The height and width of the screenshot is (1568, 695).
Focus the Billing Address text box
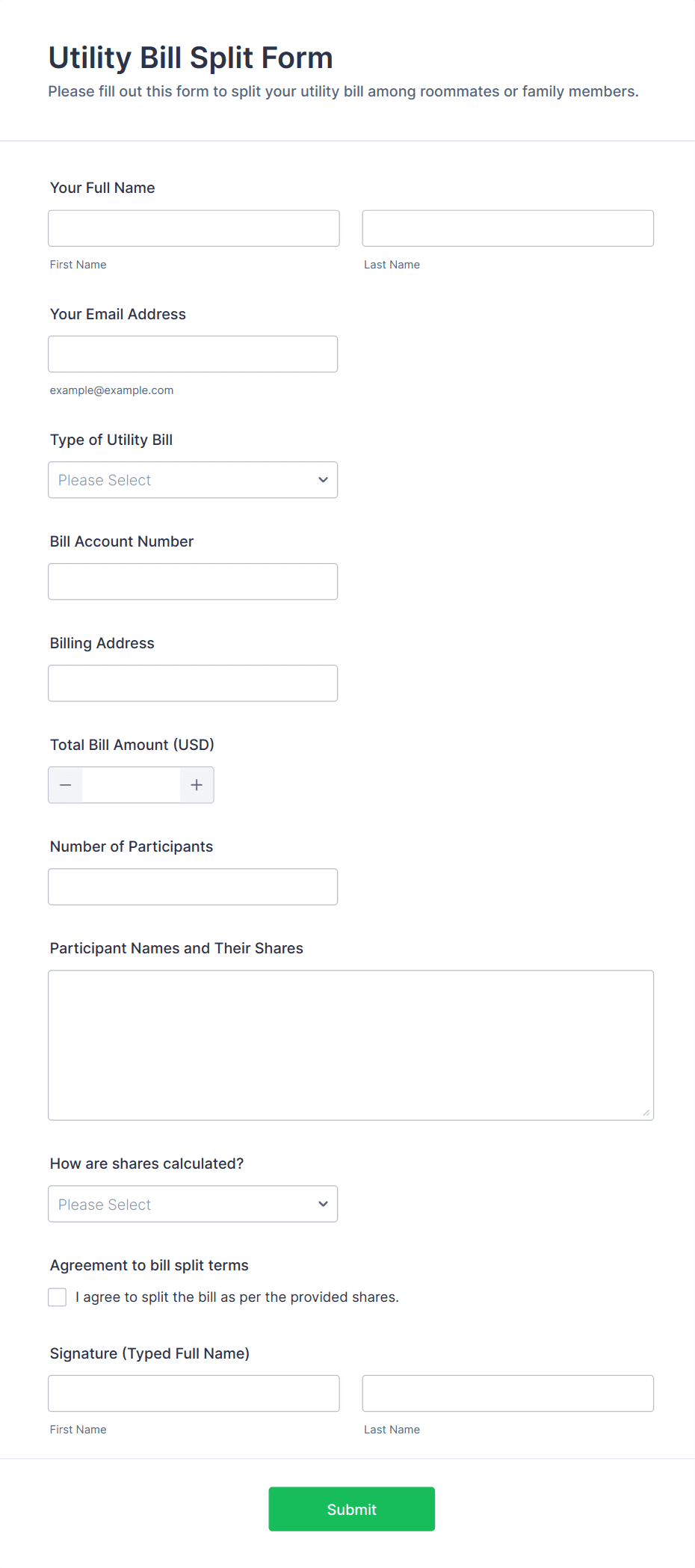pyautogui.click(x=193, y=683)
